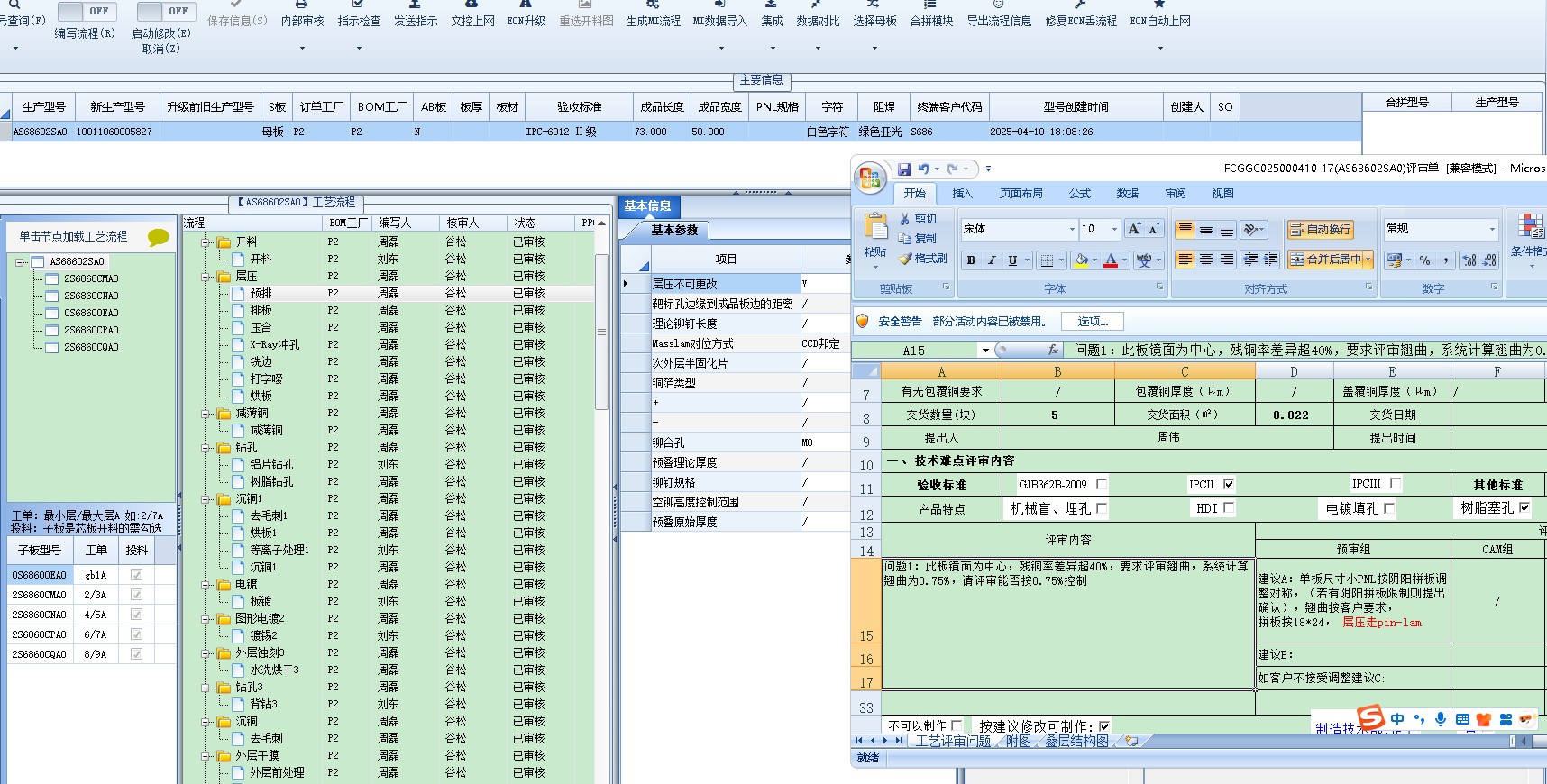
Task: Click the insert new worksheet tab icon
Action: click(x=1130, y=741)
